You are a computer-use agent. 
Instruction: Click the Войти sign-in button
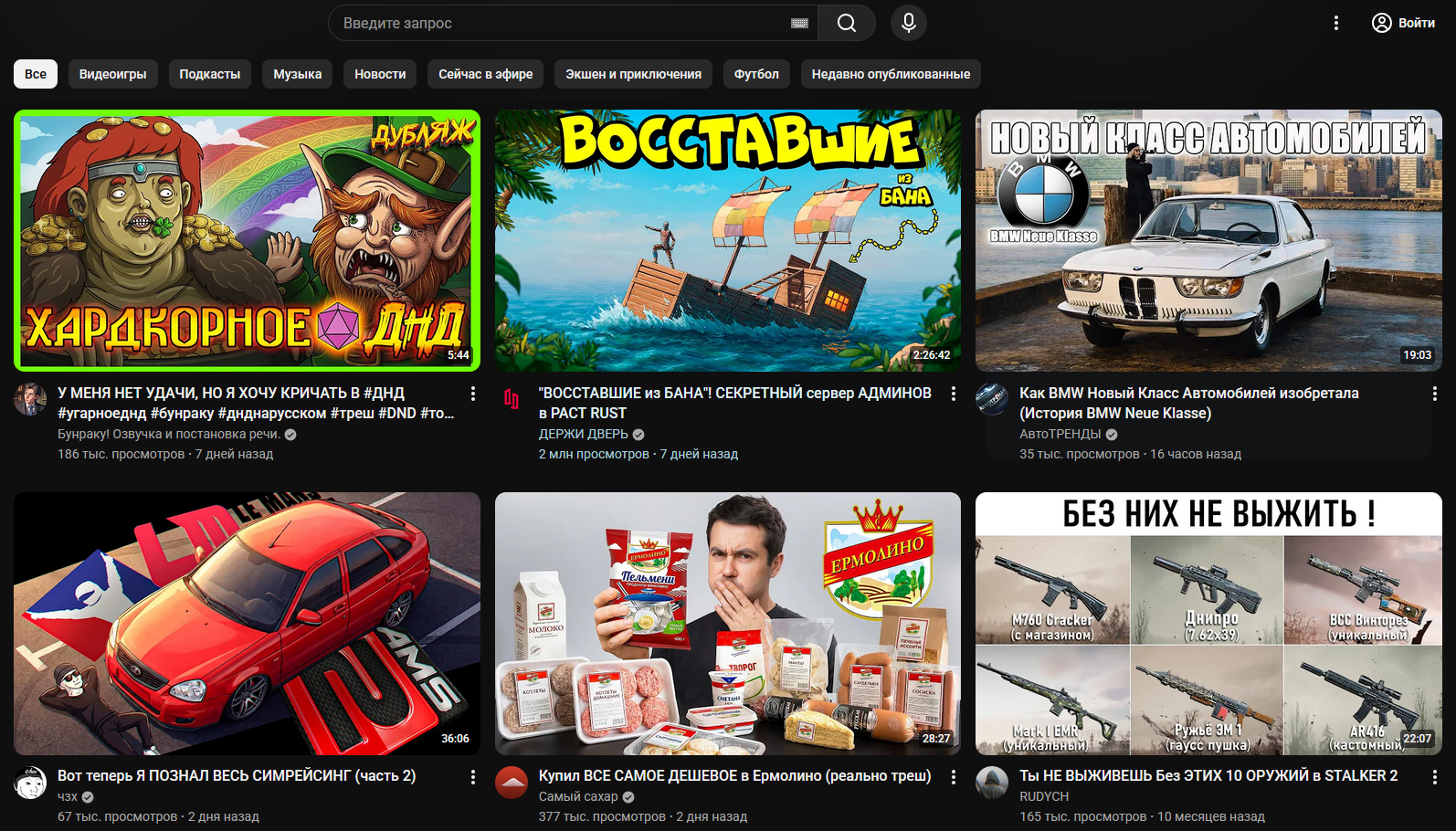1404,23
